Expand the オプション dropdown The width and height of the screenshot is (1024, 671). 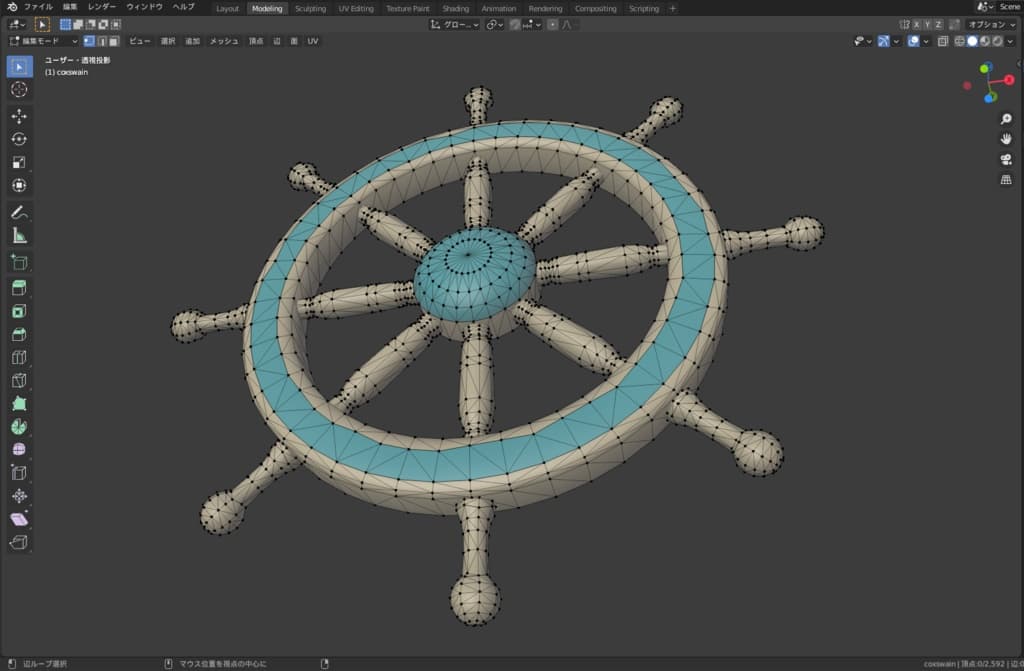coord(991,24)
